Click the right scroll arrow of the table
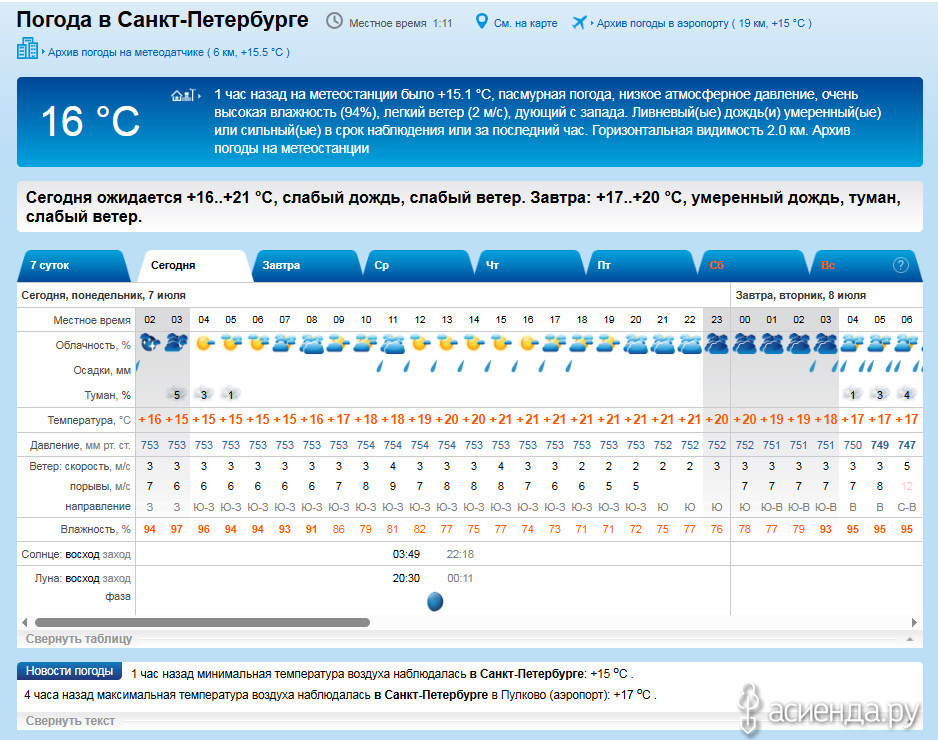Viewport: 938px width, 740px height. [914, 622]
